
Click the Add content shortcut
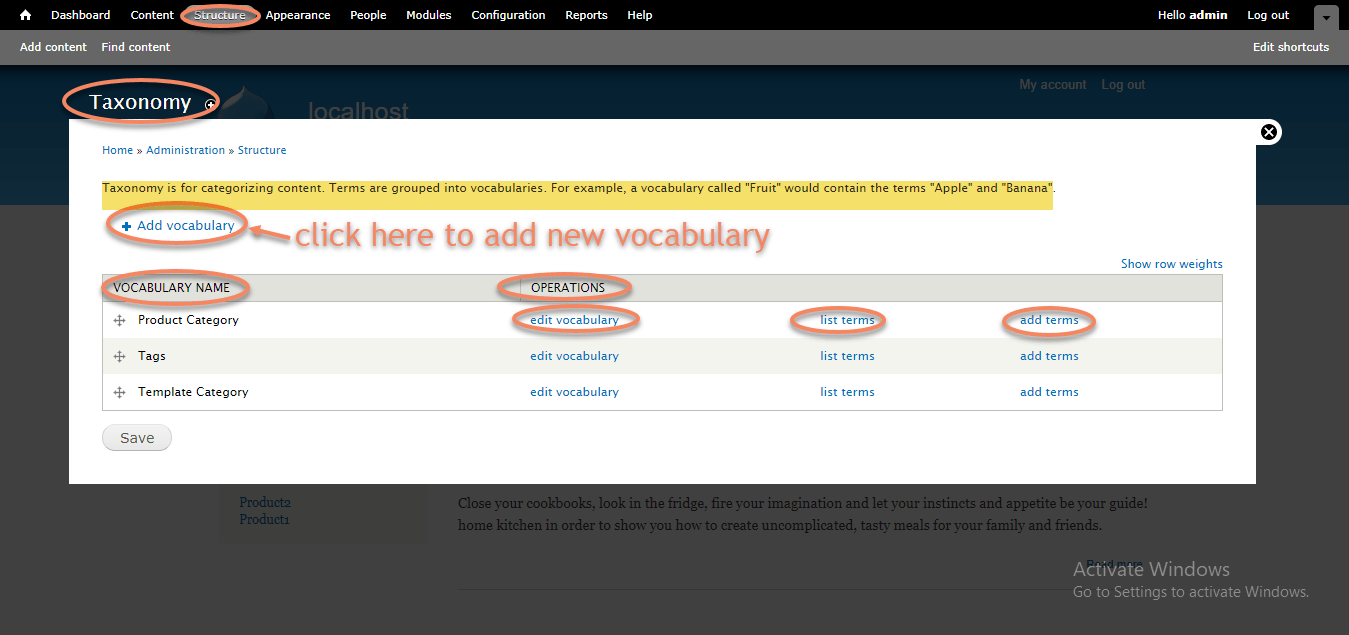pos(53,47)
